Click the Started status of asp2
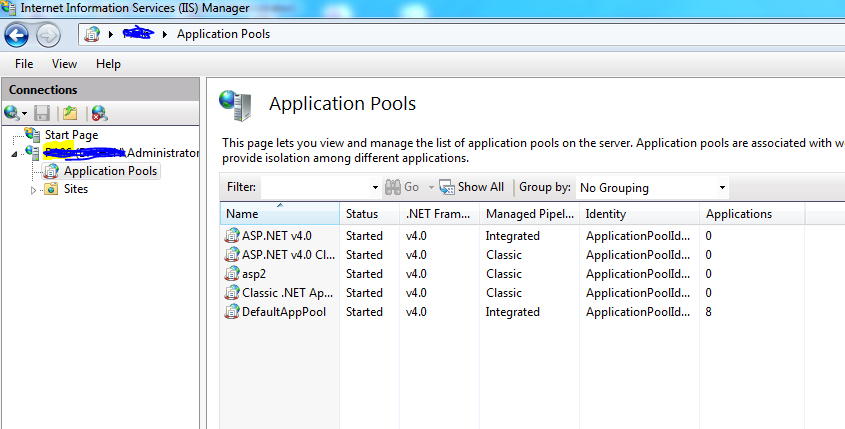 [x=364, y=274]
